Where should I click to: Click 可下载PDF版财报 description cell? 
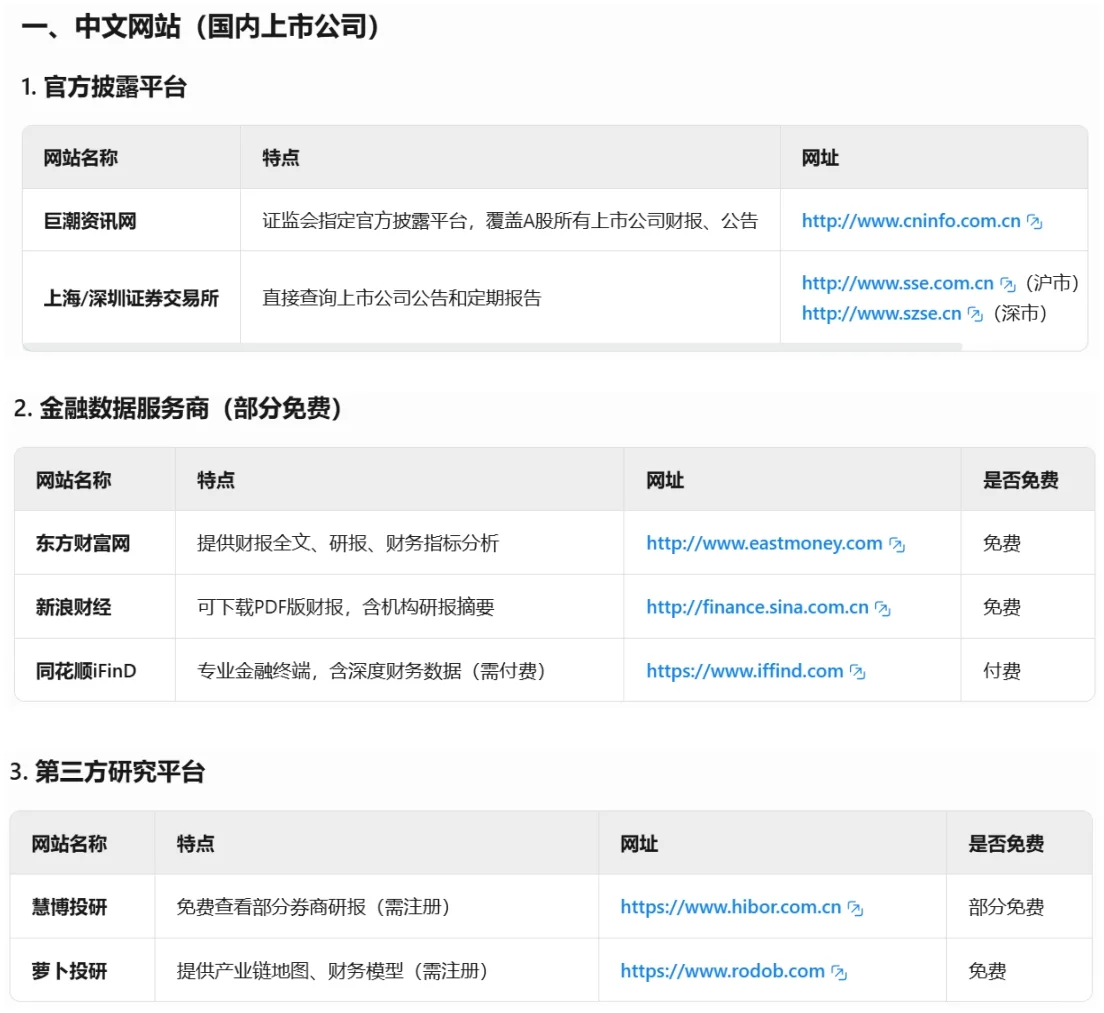point(399,607)
